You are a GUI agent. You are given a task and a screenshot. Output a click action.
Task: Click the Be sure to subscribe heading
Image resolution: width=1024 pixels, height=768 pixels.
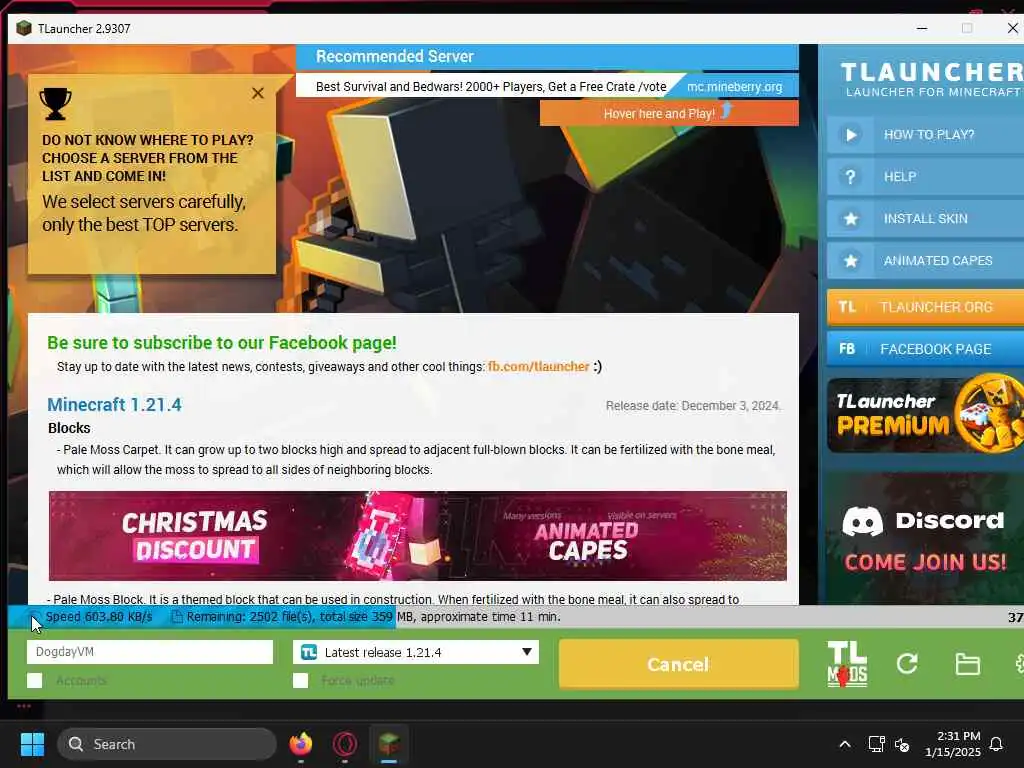point(221,342)
